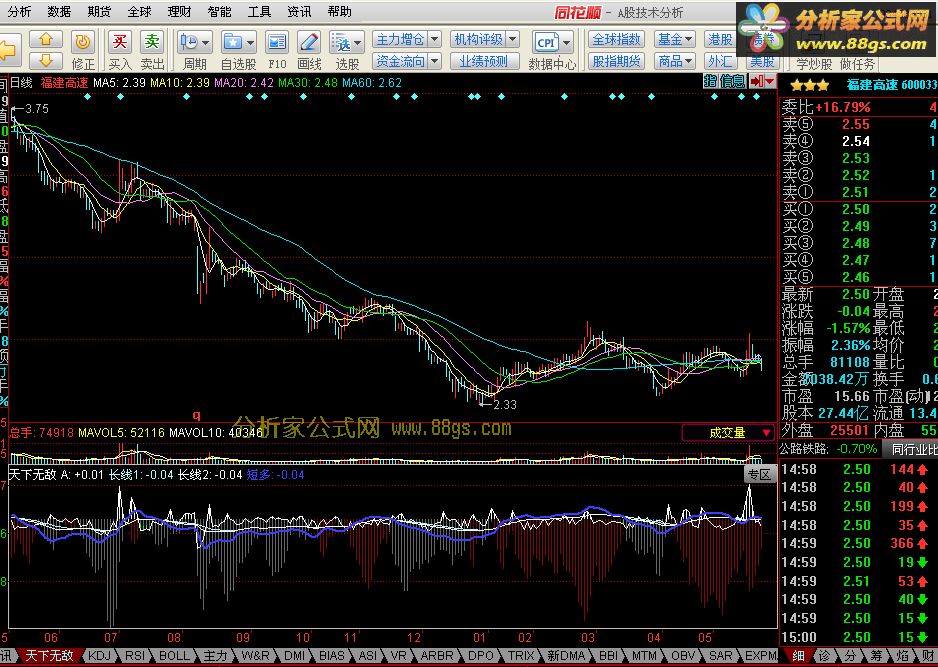Open the 选股 stock picker icon
This screenshot has height=667, width=938.
pyautogui.click(x=342, y=42)
